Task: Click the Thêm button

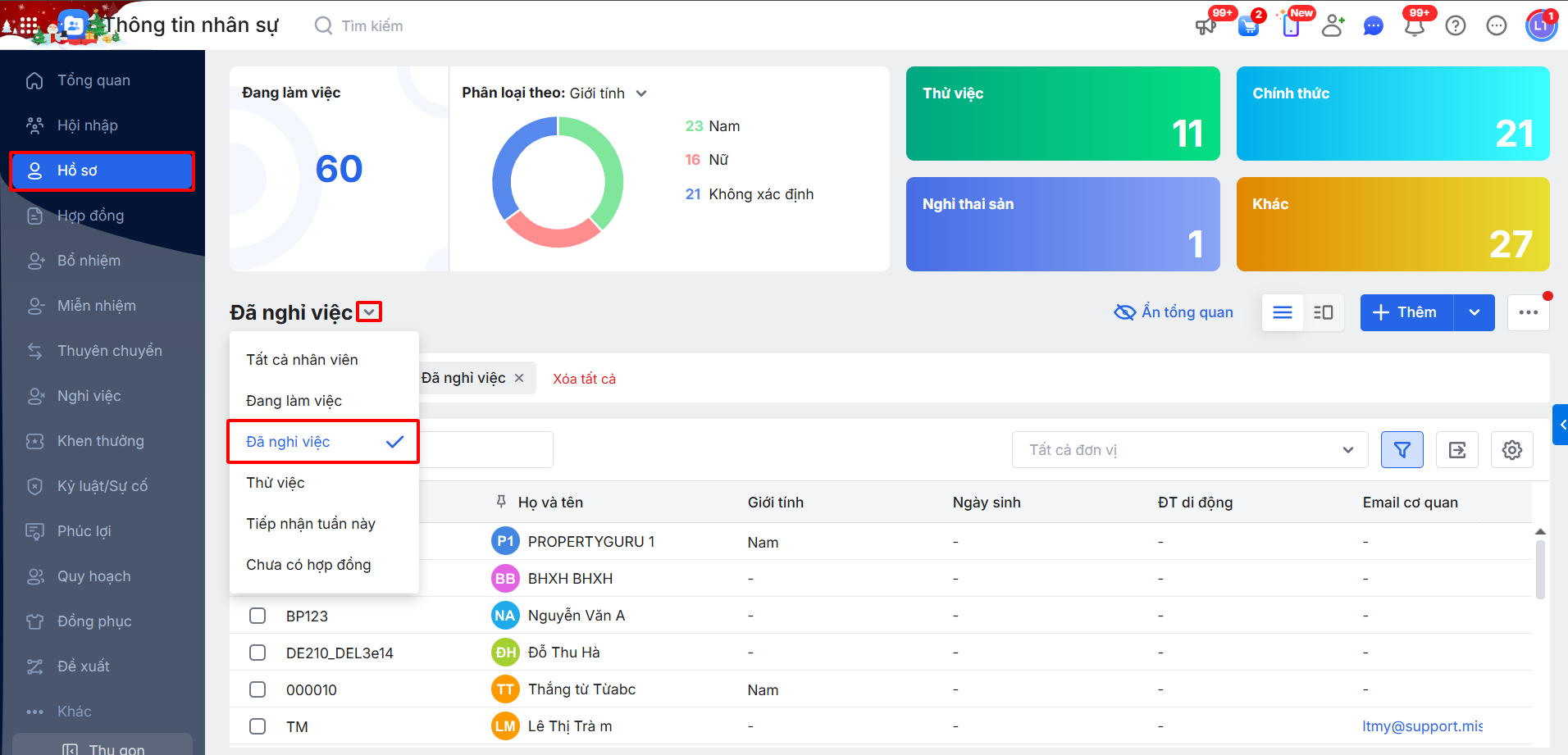Action: pos(1406,312)
